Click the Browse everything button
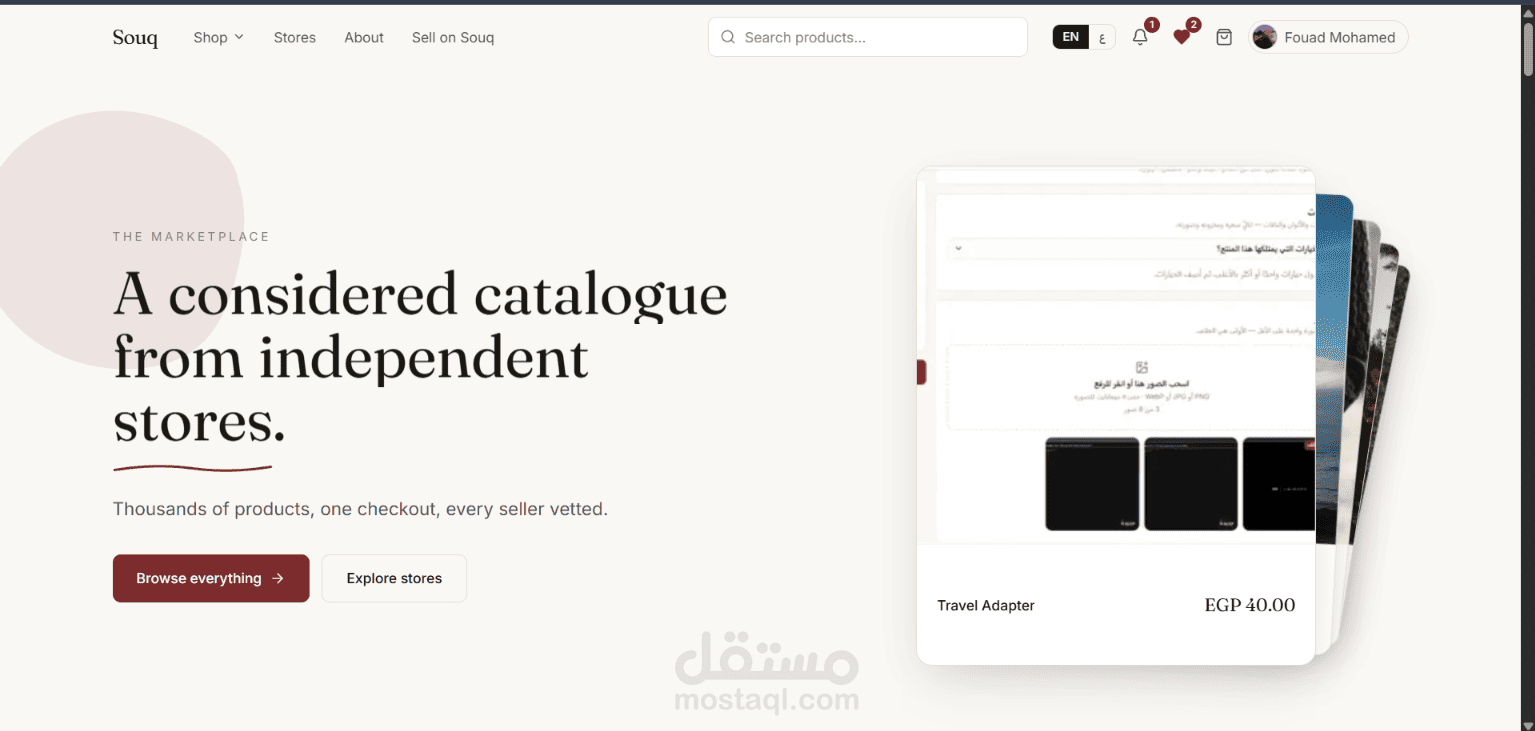1535x731 pixels. pos(211,578)
